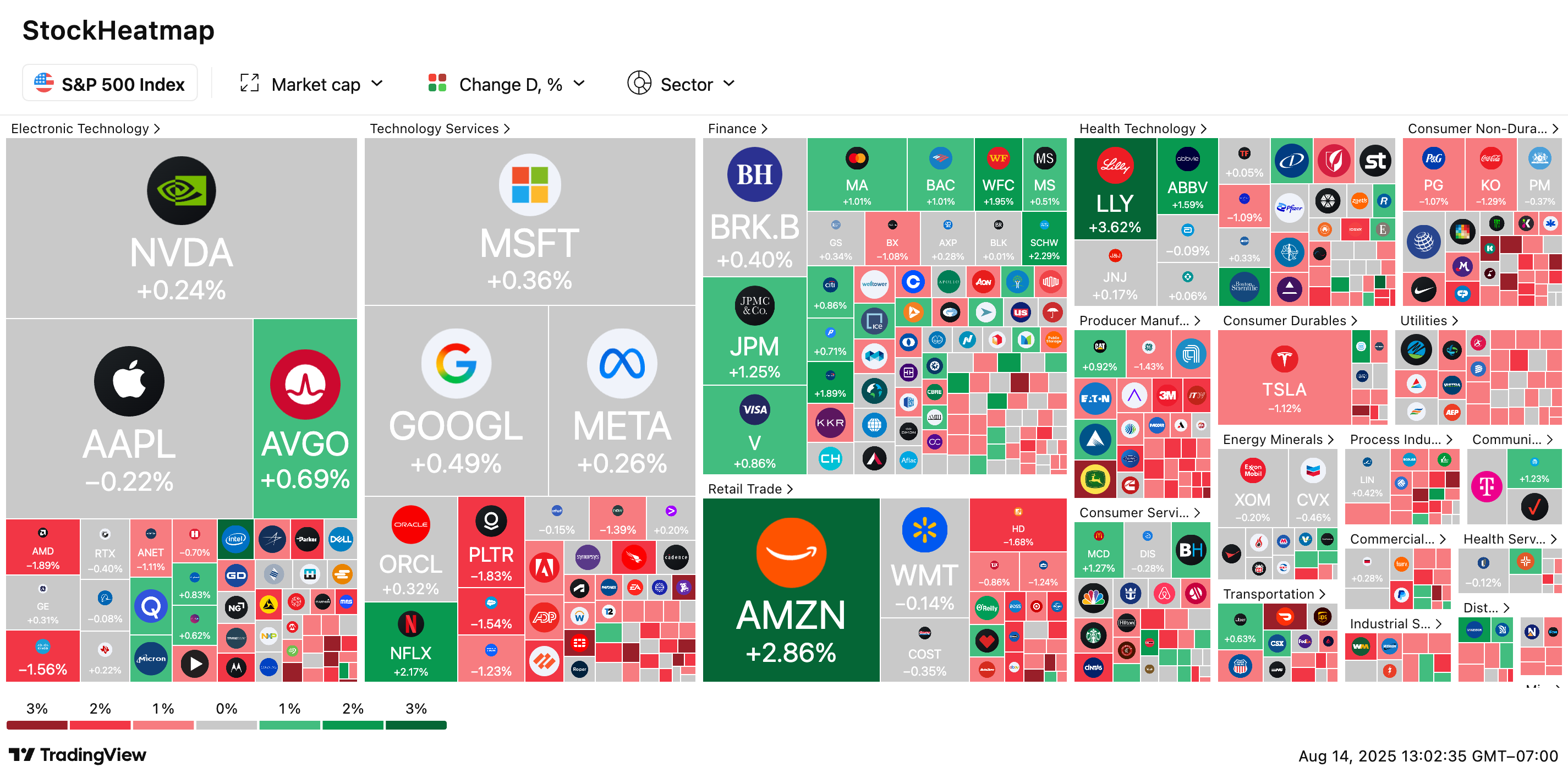This screenshot has height=778, width=1568.
Task: Click the dark green +3% legend swatch
Action: [x=416, y=725]
